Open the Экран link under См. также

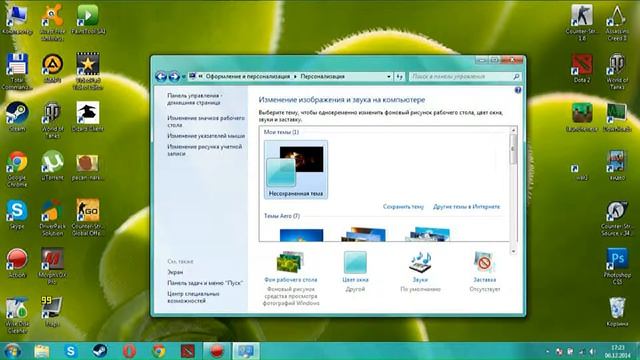175,272
